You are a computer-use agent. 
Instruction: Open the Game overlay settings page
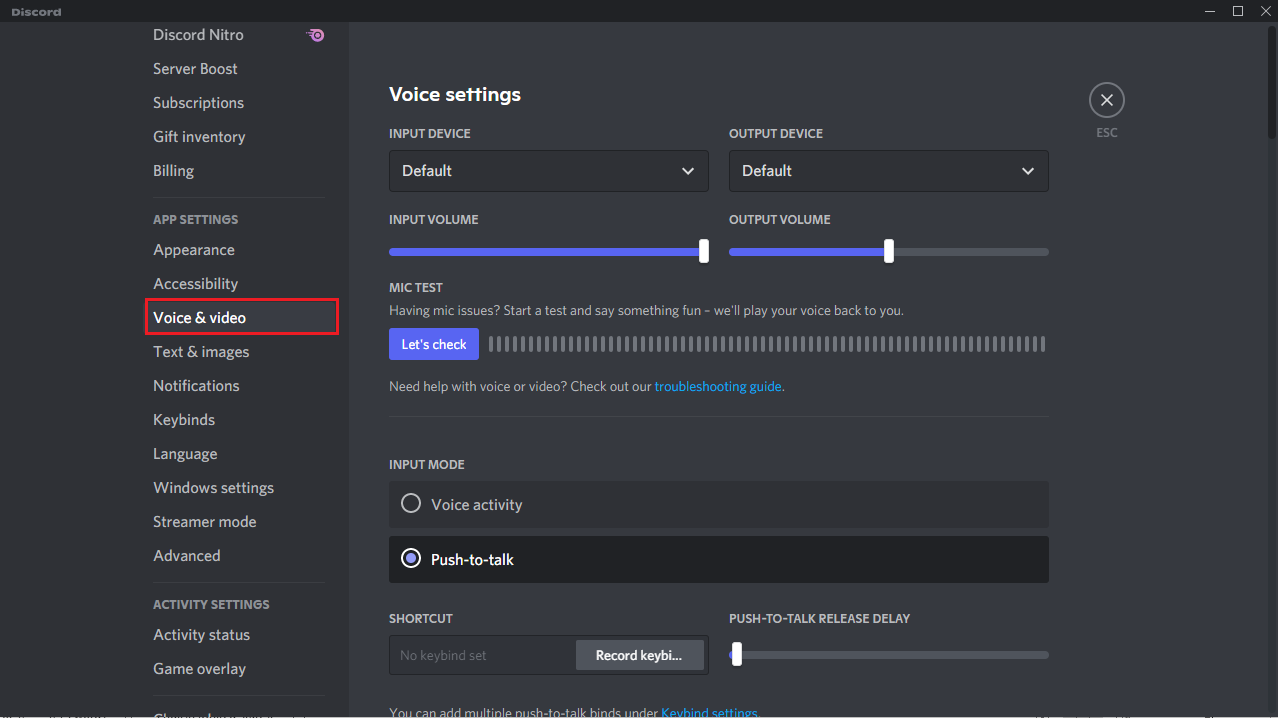click(x=199, y=668)
